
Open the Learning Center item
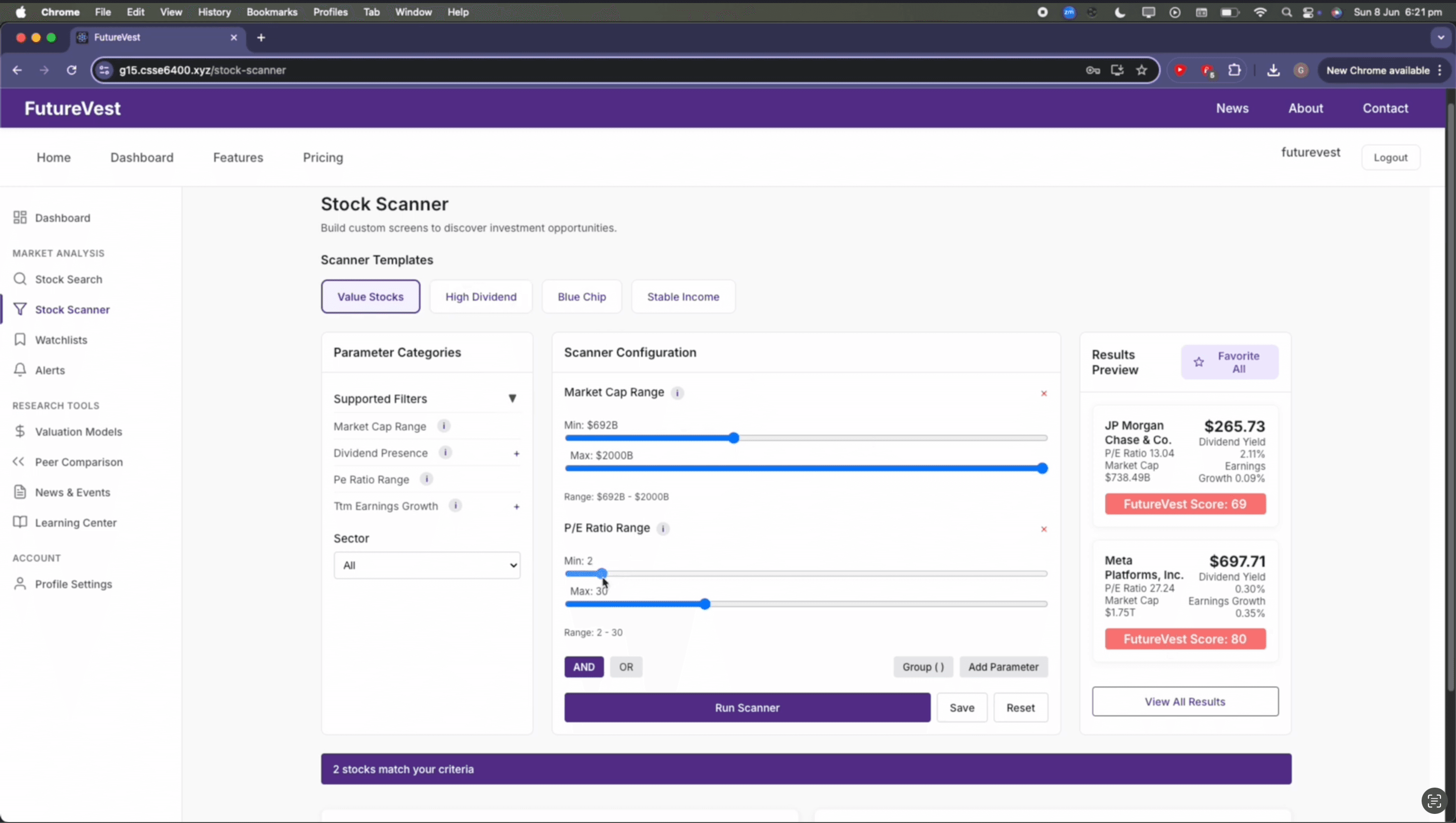point(65,523)
